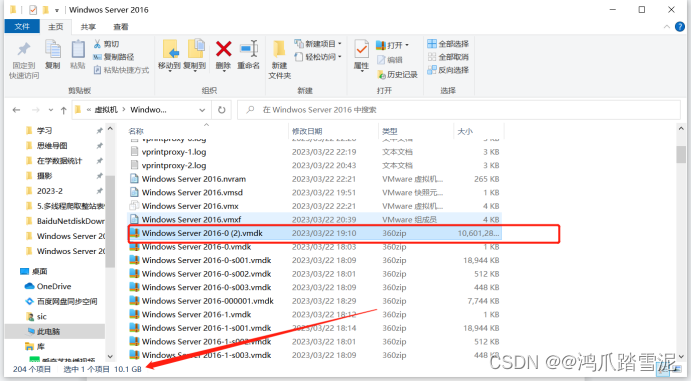This screenshot has height=381, width=692.
Task: Click the file list scroll up arrow
Action: (x=681, y=128)
